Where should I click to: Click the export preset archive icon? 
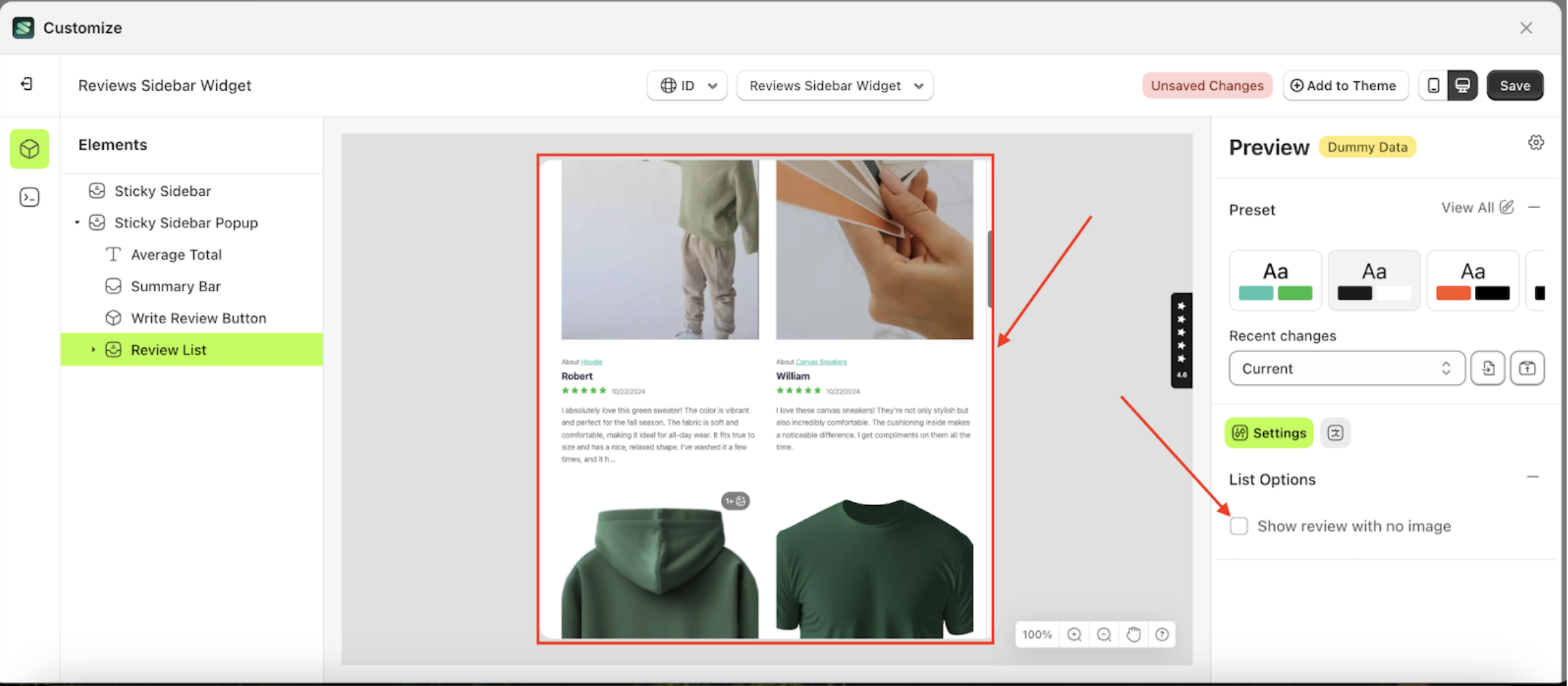[1528, 368]
